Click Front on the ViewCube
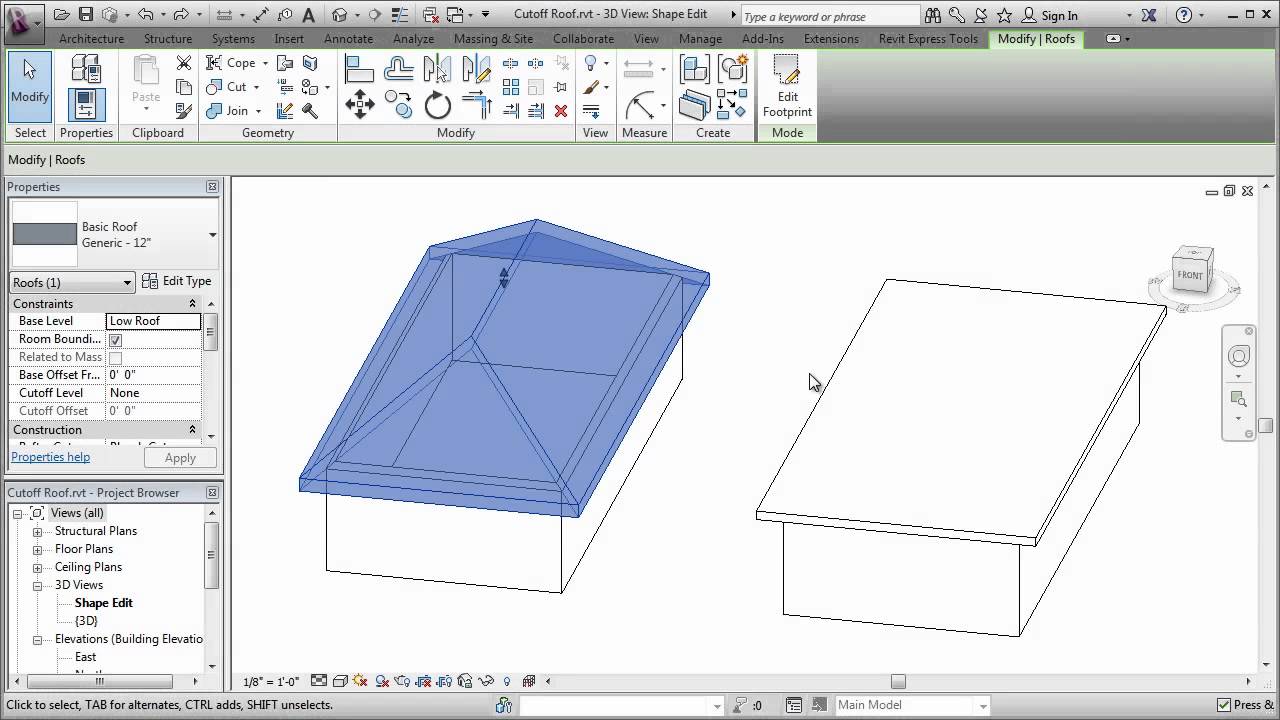Viewport: 1280px width, 720px height. [1191, 273]
